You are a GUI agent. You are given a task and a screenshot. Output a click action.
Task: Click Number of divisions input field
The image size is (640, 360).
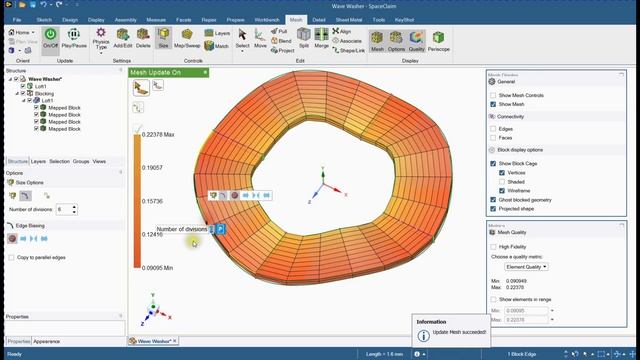[x=64, y=209]
